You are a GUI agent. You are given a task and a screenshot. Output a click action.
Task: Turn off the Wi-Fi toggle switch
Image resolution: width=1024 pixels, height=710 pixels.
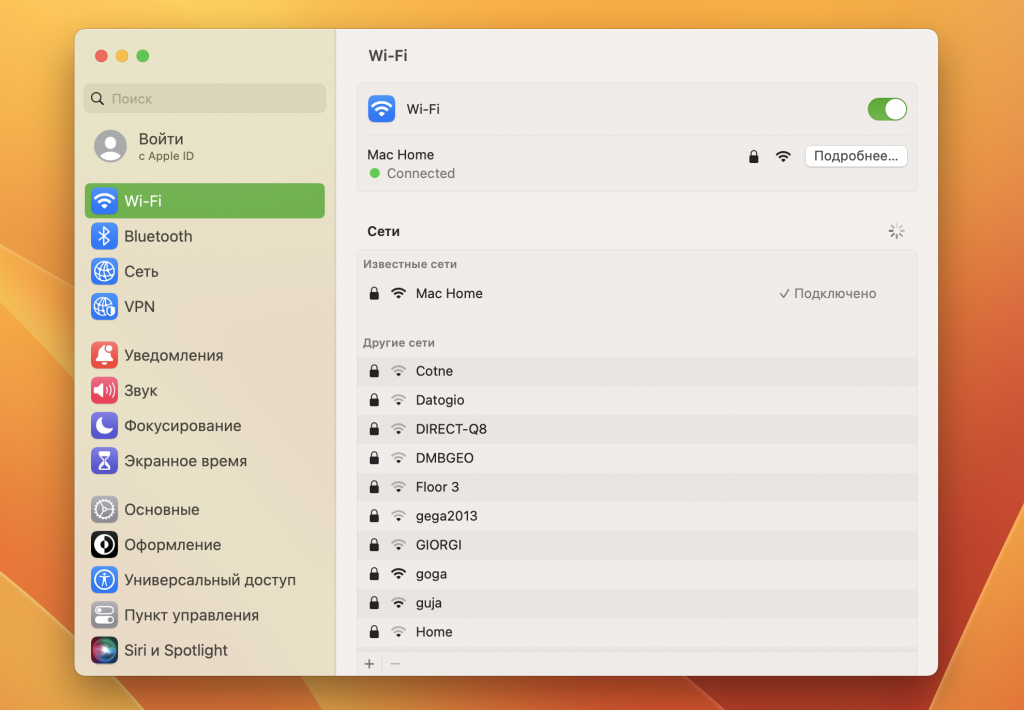tap(887, 109)
